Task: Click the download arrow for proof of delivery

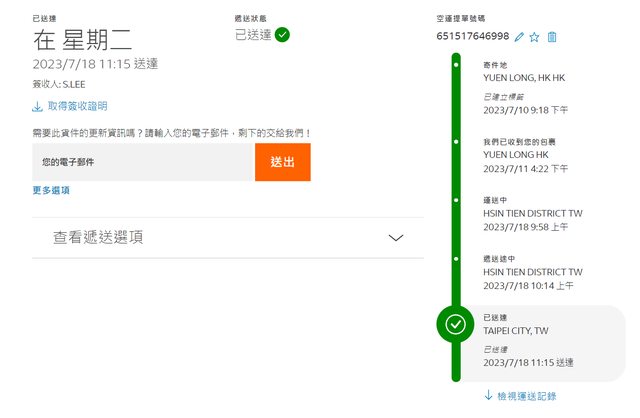Action: [x=38, y=106]
